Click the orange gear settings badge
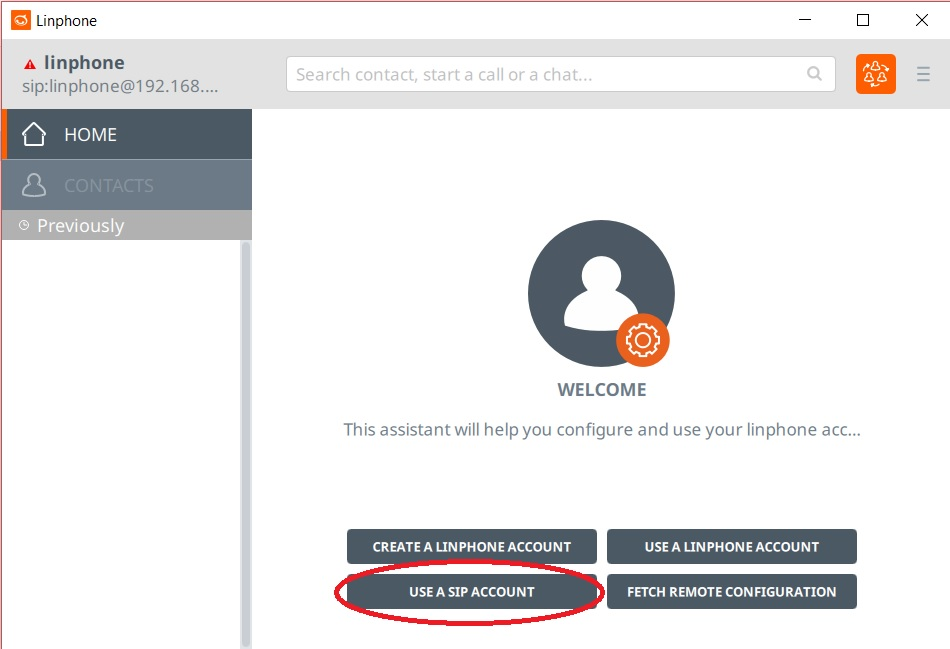Screen dimensions: 950x649 [642, 340]
